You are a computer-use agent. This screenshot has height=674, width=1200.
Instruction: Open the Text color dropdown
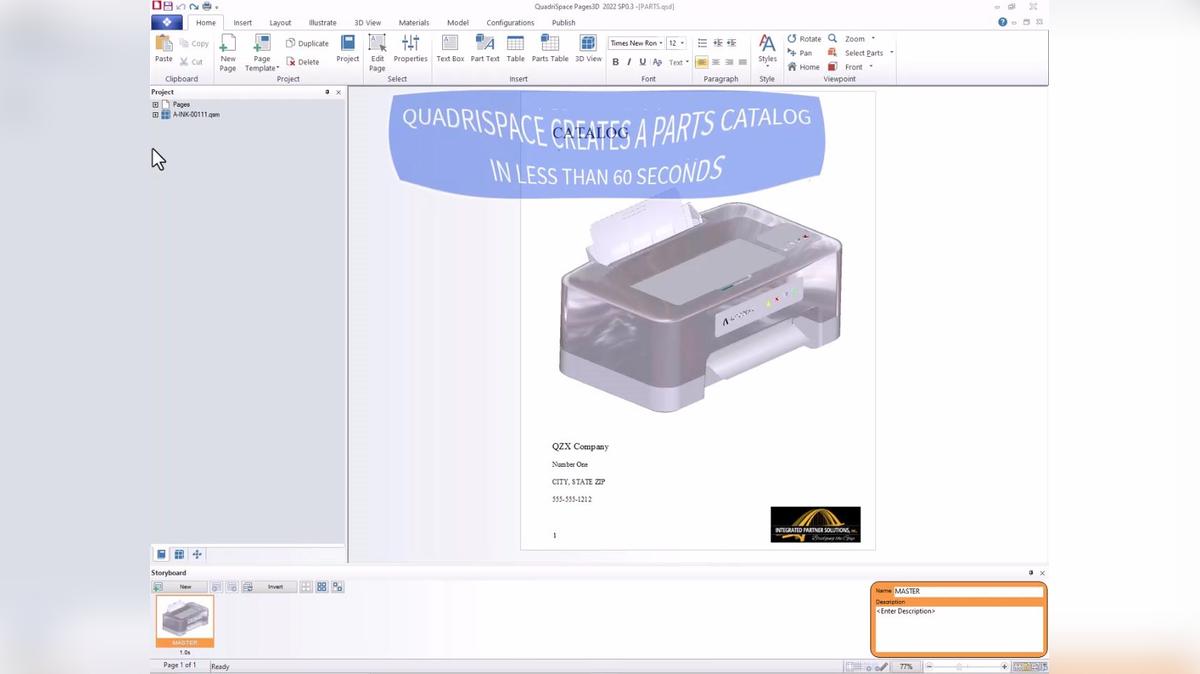678,62
